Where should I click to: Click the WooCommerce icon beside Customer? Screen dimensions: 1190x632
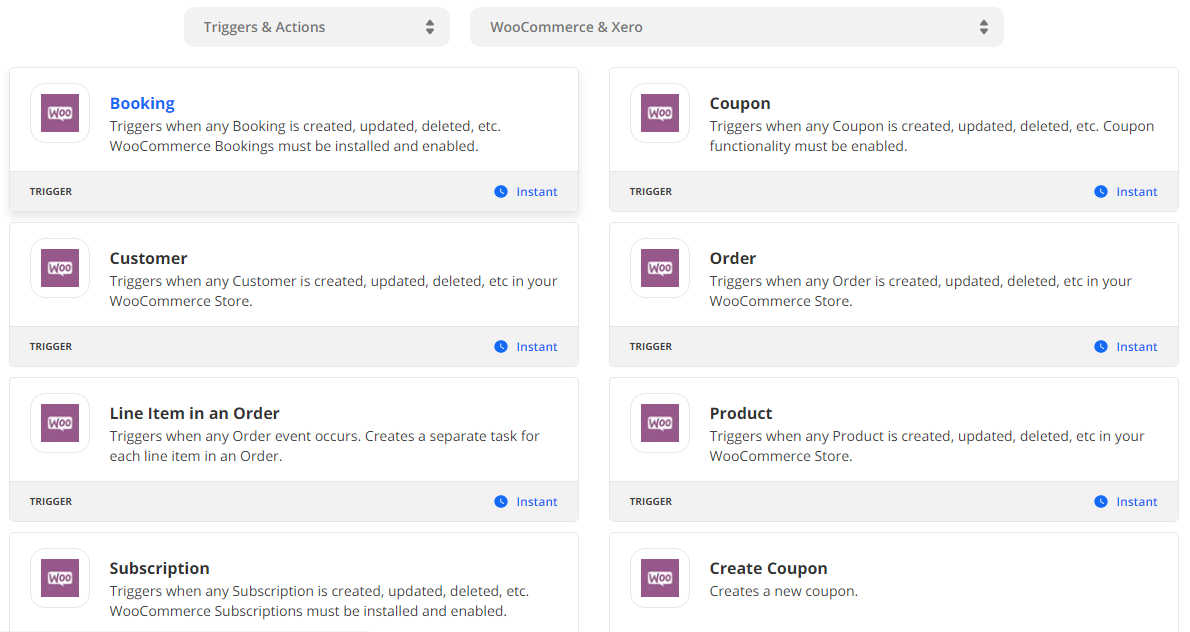[x=60, y=268]
